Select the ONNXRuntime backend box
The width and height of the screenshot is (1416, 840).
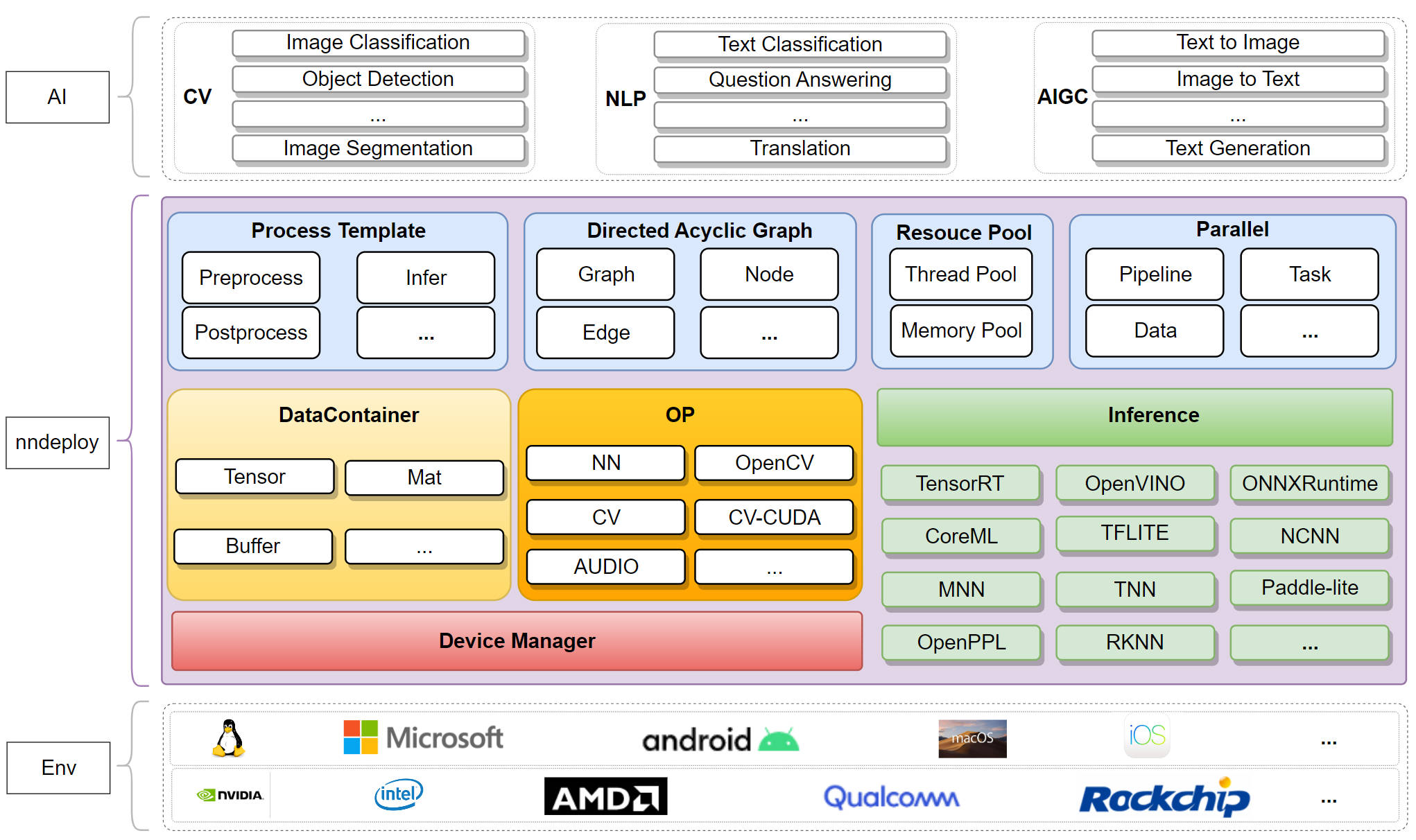point(1309,483)
